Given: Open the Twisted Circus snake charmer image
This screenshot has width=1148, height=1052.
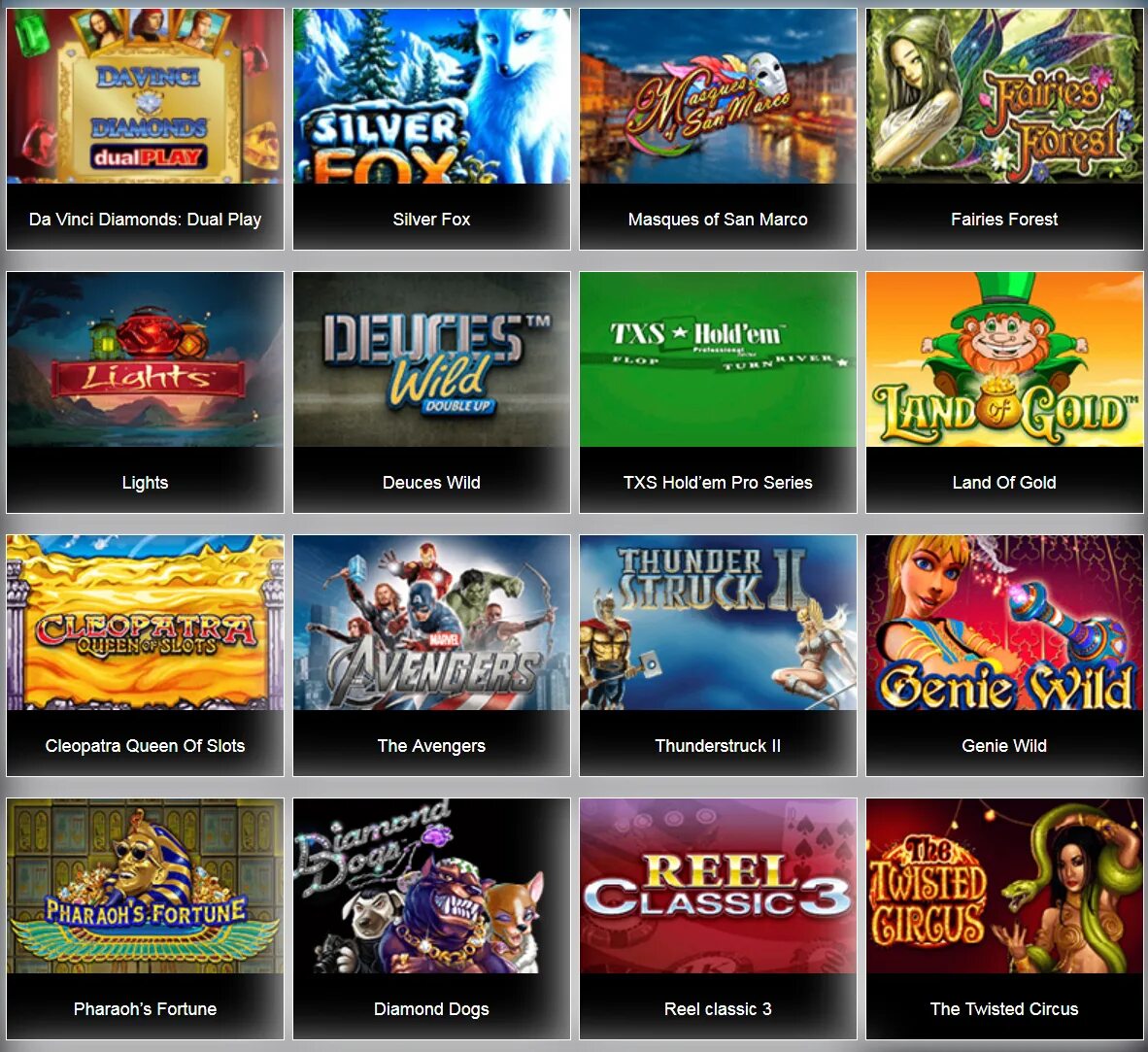Looking at the screenshot, I should (x=1003, y=886).
